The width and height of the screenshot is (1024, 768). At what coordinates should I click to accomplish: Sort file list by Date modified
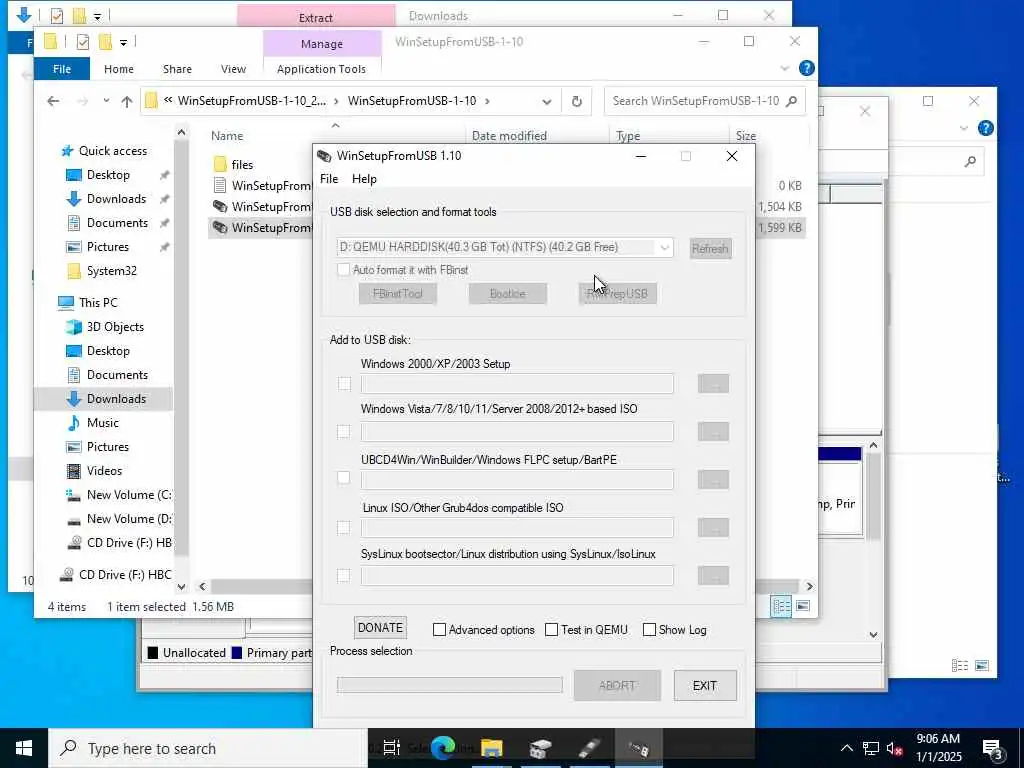(x=509, y=136)
